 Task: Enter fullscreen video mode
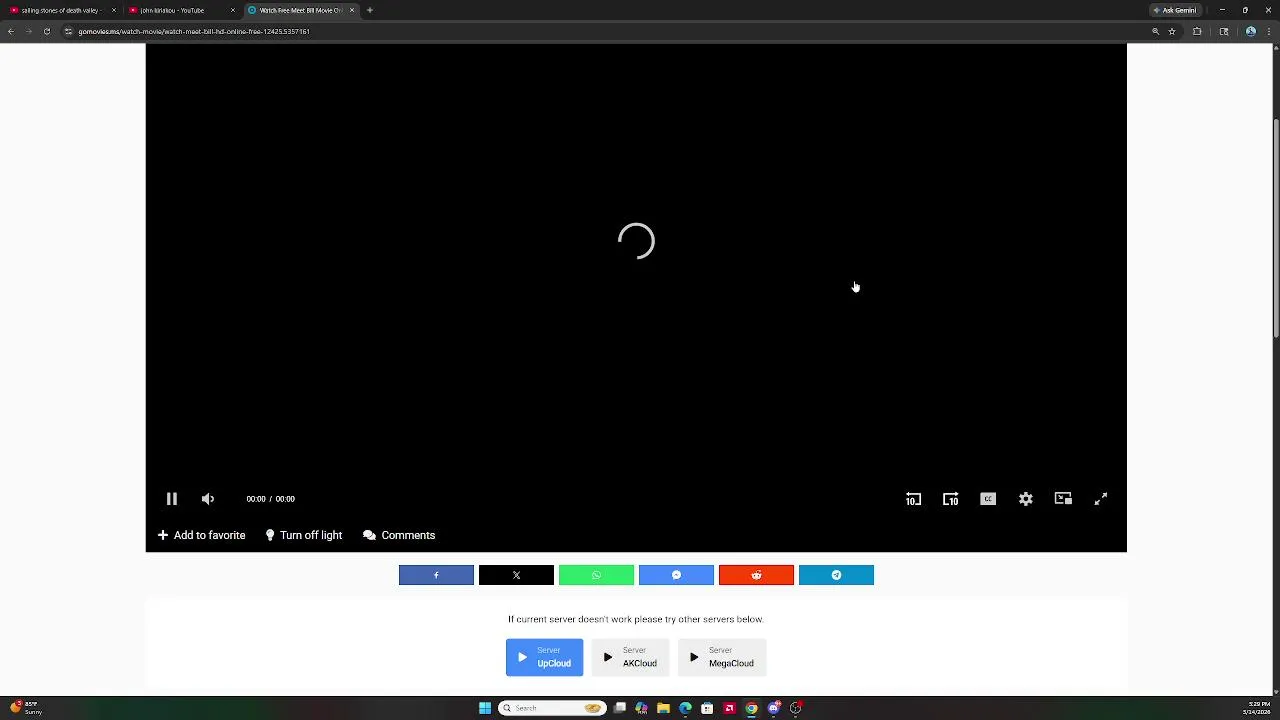[1100, 499]
